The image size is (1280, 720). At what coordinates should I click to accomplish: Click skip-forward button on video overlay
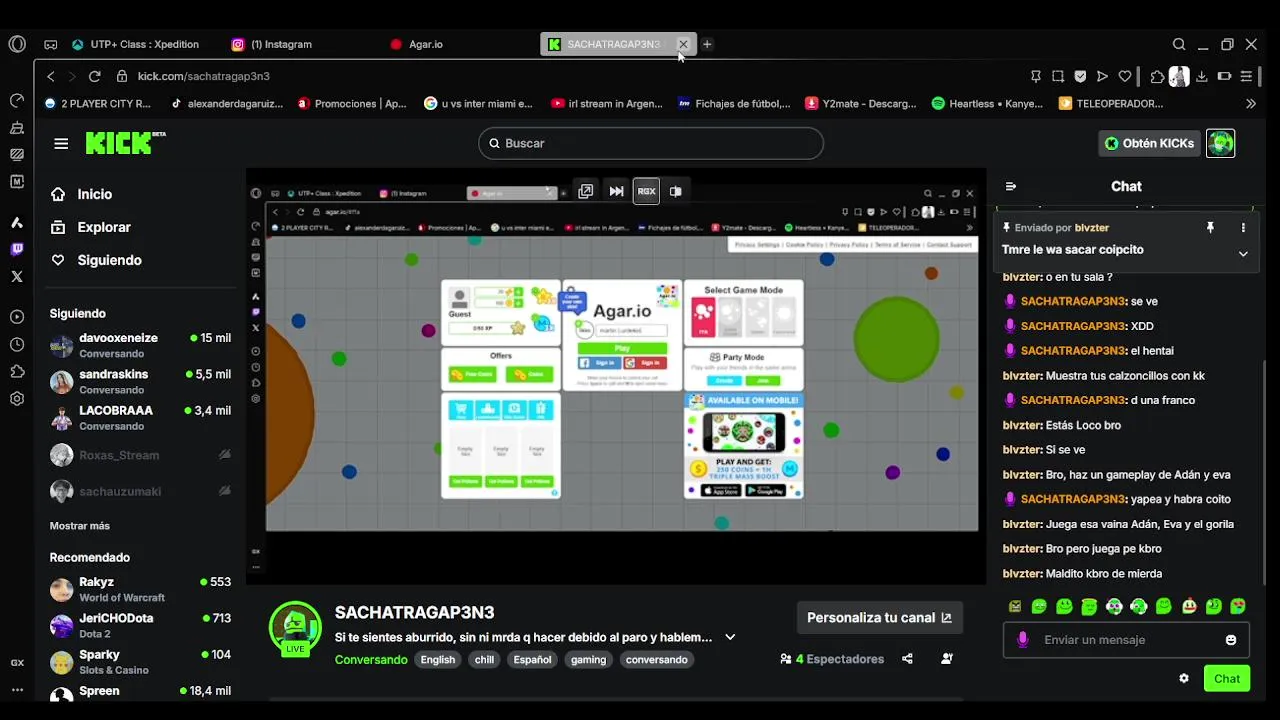tap(616, 191)
